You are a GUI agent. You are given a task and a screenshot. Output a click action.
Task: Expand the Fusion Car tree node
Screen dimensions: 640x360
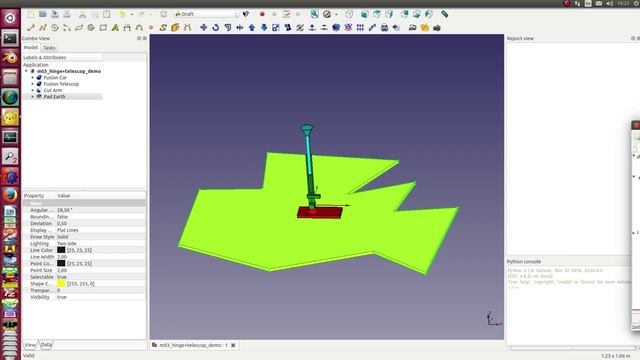(33, 78)
